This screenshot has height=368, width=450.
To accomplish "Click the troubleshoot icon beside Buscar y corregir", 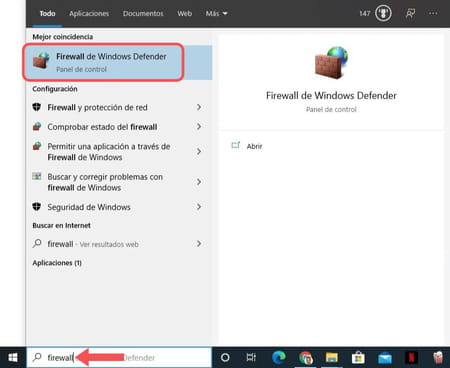I will tap(37, 176).
